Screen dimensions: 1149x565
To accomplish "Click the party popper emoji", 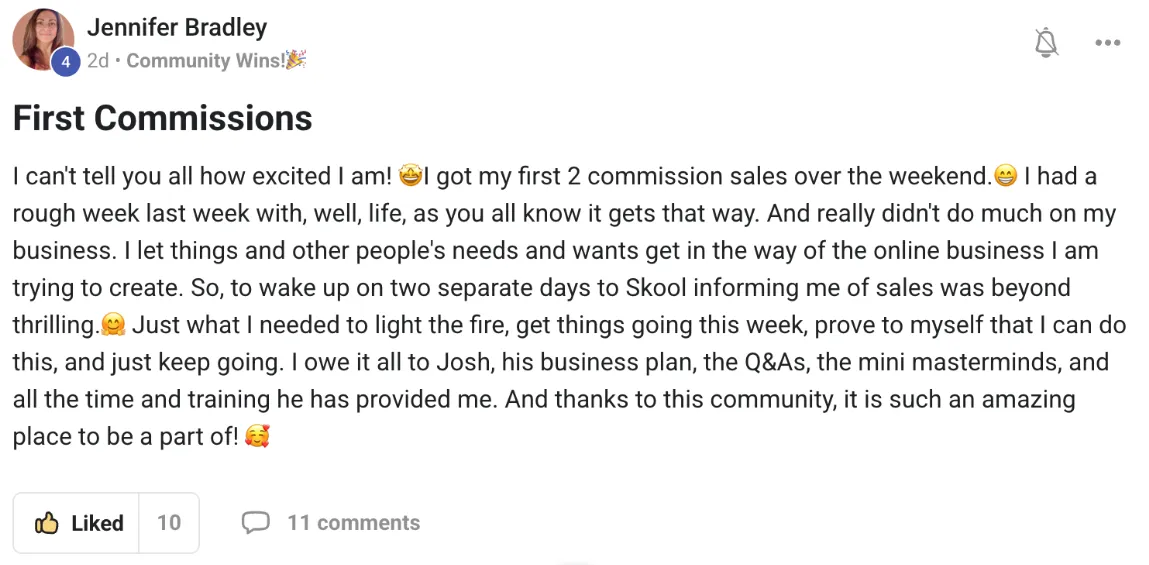I will click(295, 60).
